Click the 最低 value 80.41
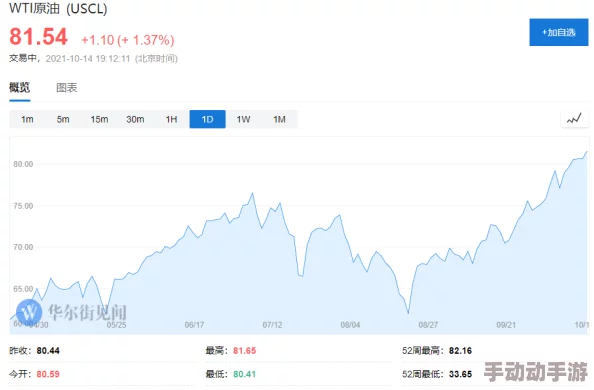 coord(244,374)
